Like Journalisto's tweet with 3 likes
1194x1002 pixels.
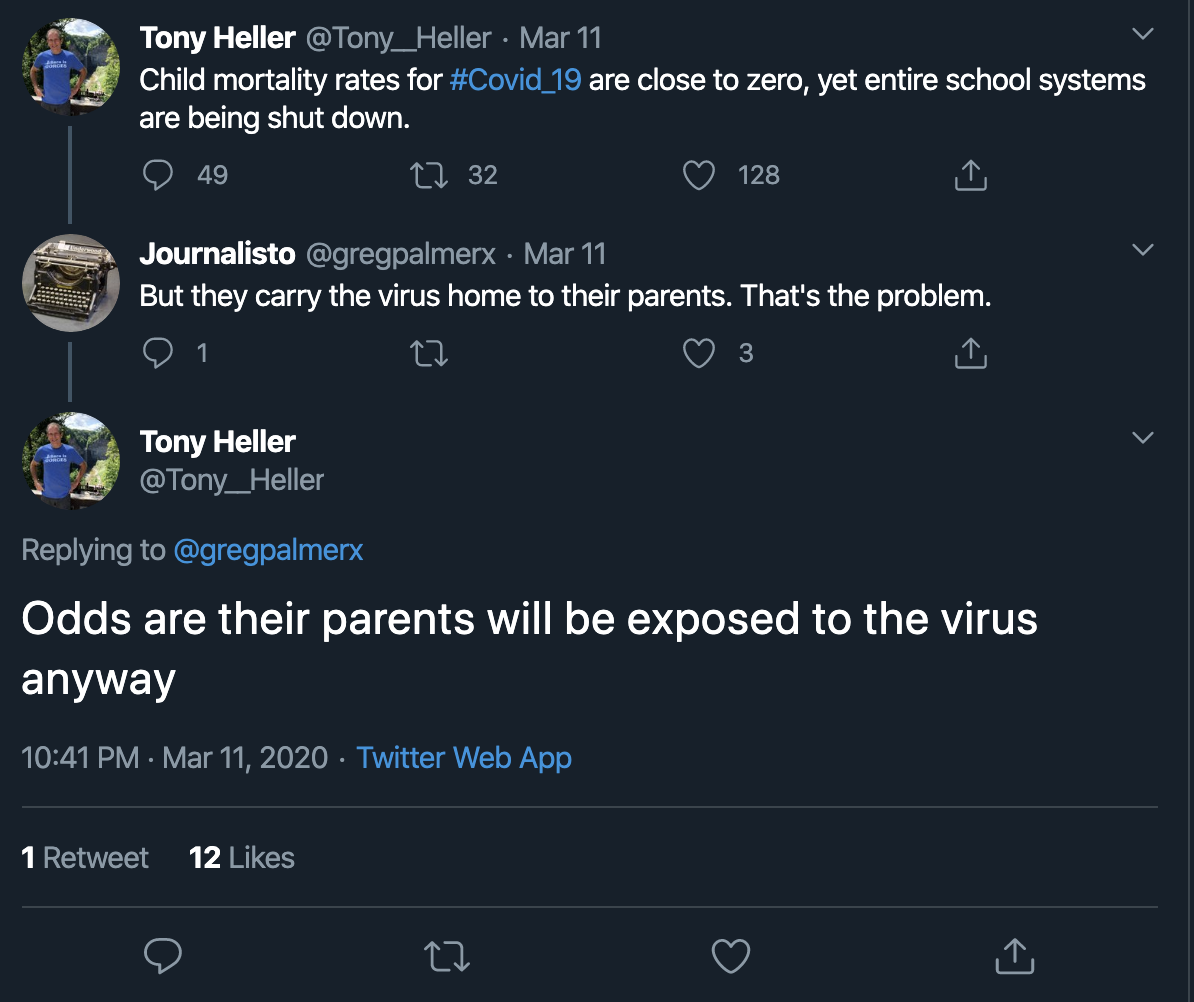[698, 353]
